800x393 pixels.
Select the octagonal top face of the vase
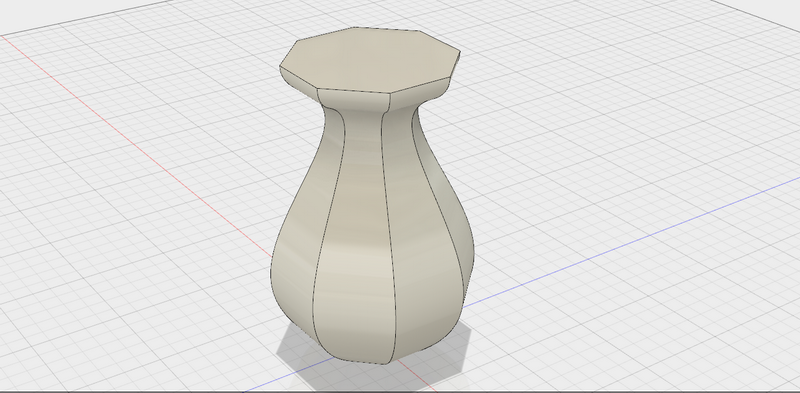coord(369,59)
